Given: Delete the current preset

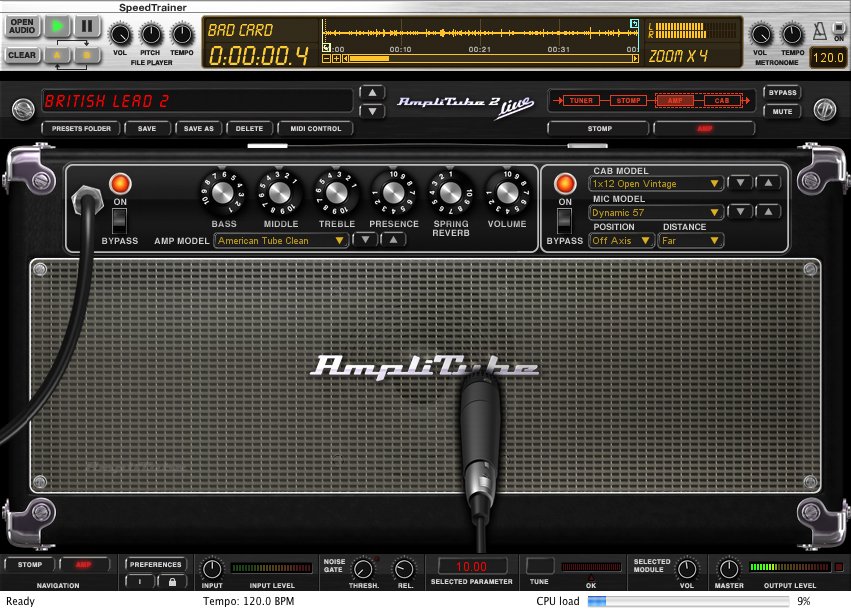Looking at the screenshot, I should [249, 129].
